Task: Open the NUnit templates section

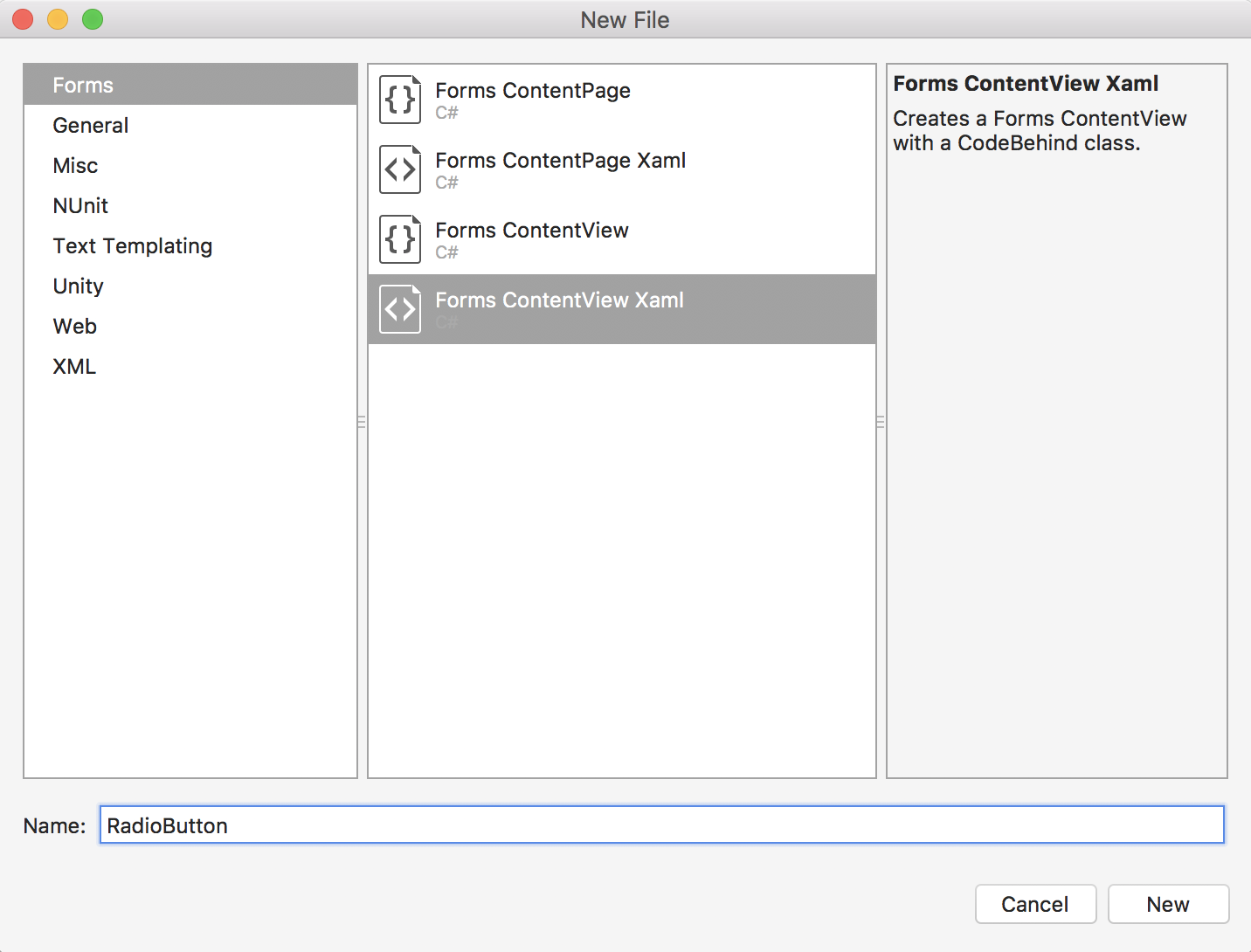Action: click(80, 205)
